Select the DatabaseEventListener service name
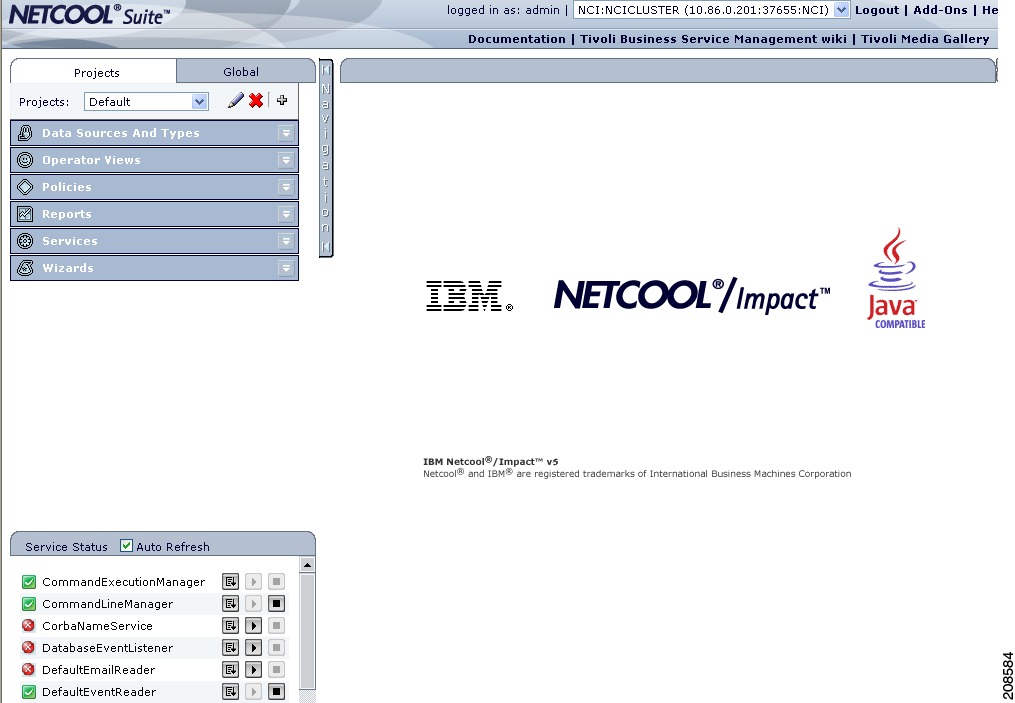 pyautogui.click(x=107, y=648)
